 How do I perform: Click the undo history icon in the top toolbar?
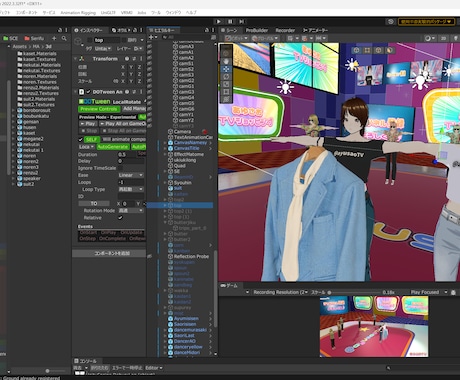tap(391, 21)
